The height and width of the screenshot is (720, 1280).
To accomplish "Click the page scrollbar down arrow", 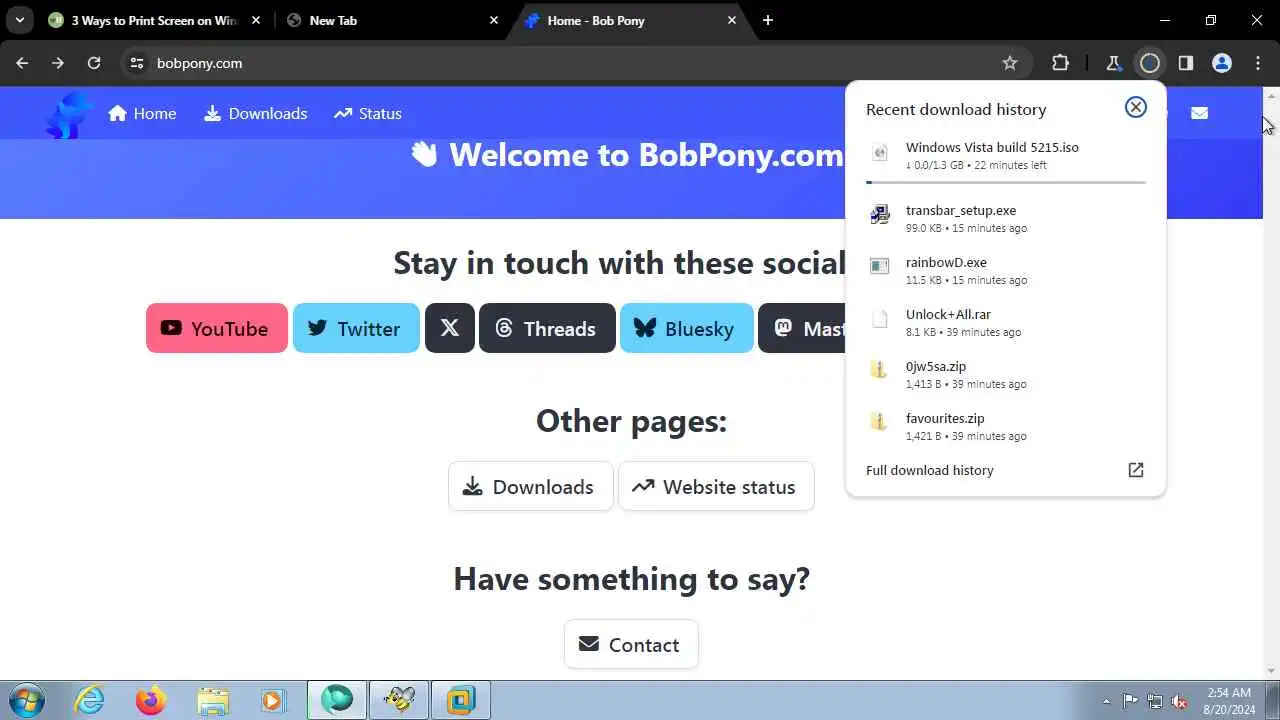I will pos(1271,671).
